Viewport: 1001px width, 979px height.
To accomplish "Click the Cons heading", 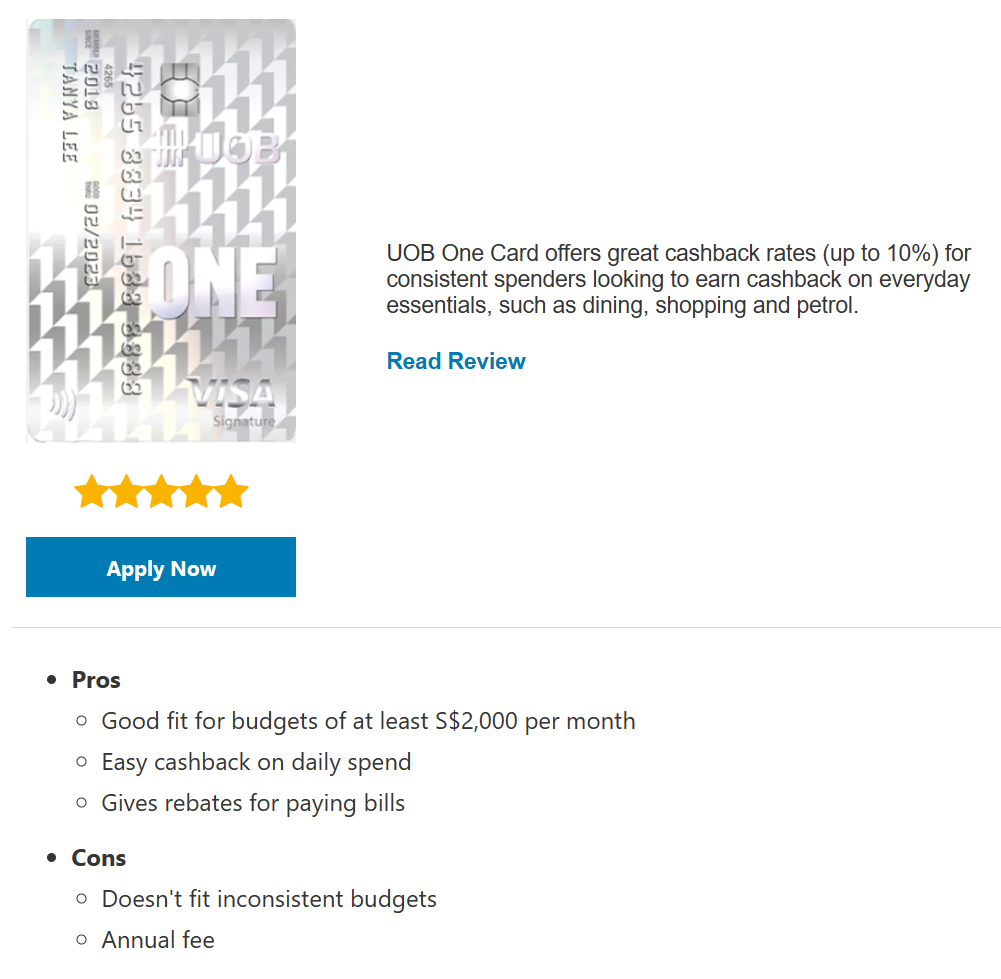I will click(x=99, y=858).
